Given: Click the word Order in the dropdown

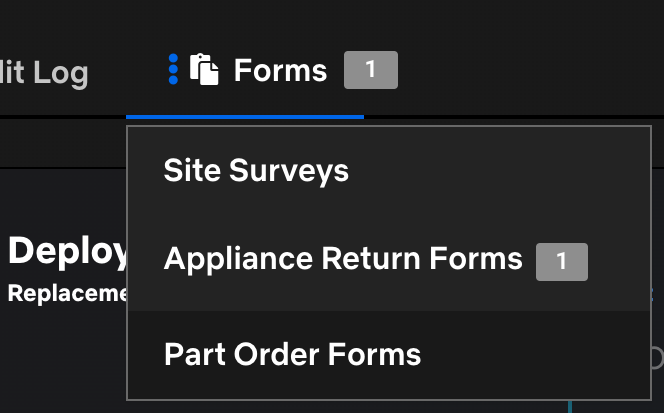Looking at the screenshot, I should coord(264,354).
